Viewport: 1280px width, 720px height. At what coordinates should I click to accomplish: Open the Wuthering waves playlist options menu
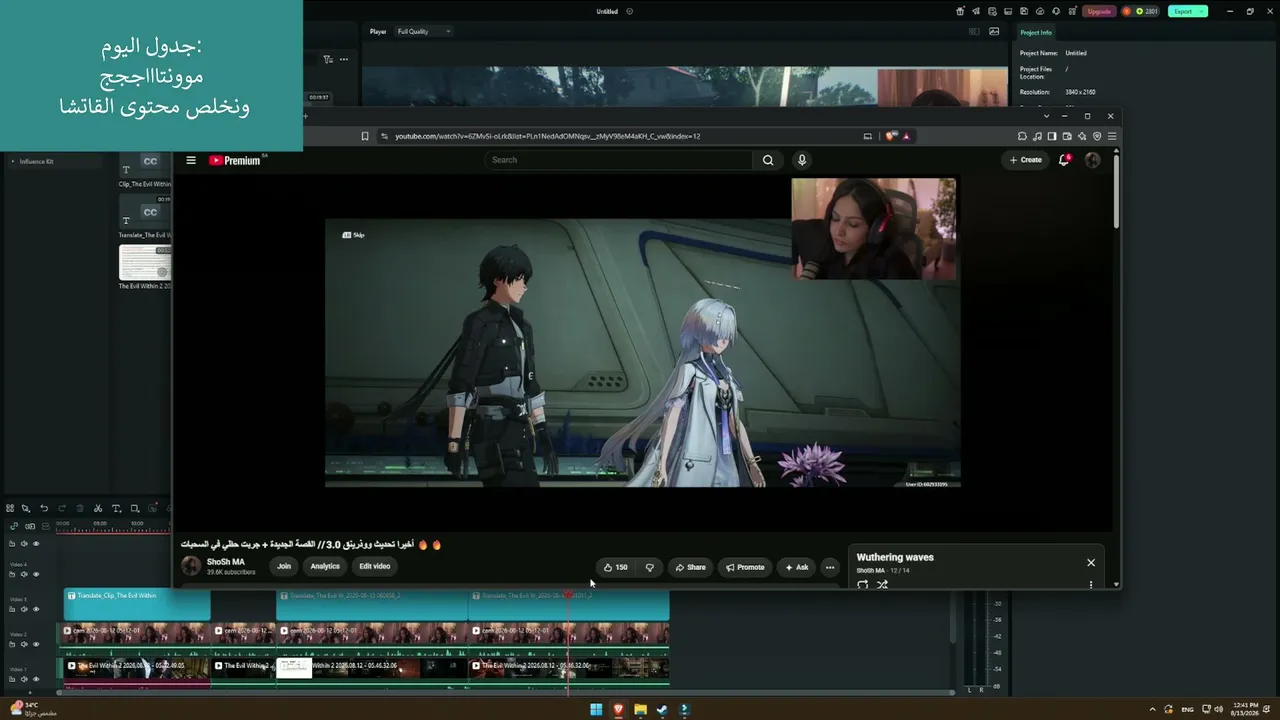[x=1091, y=585]
